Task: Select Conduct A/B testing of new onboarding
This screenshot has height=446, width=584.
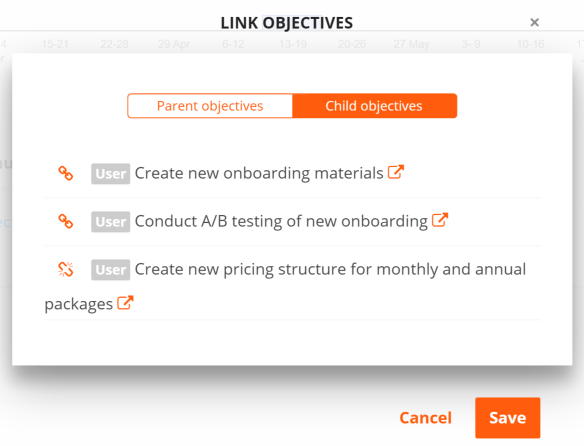Action: coord(281,221)
